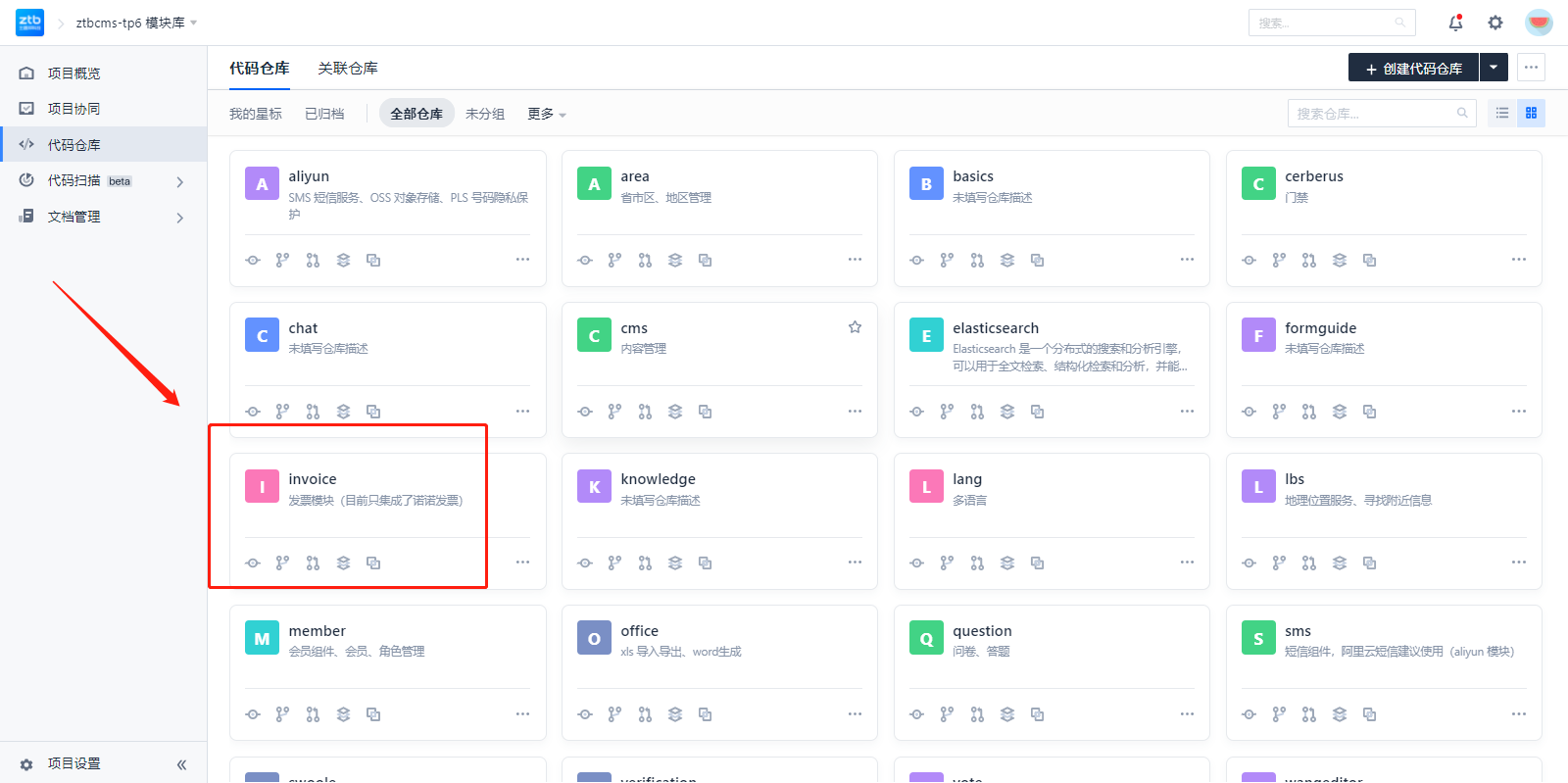Expand 代码扫描 submenu arrow

pyautogui.click(x=180, y=182)
